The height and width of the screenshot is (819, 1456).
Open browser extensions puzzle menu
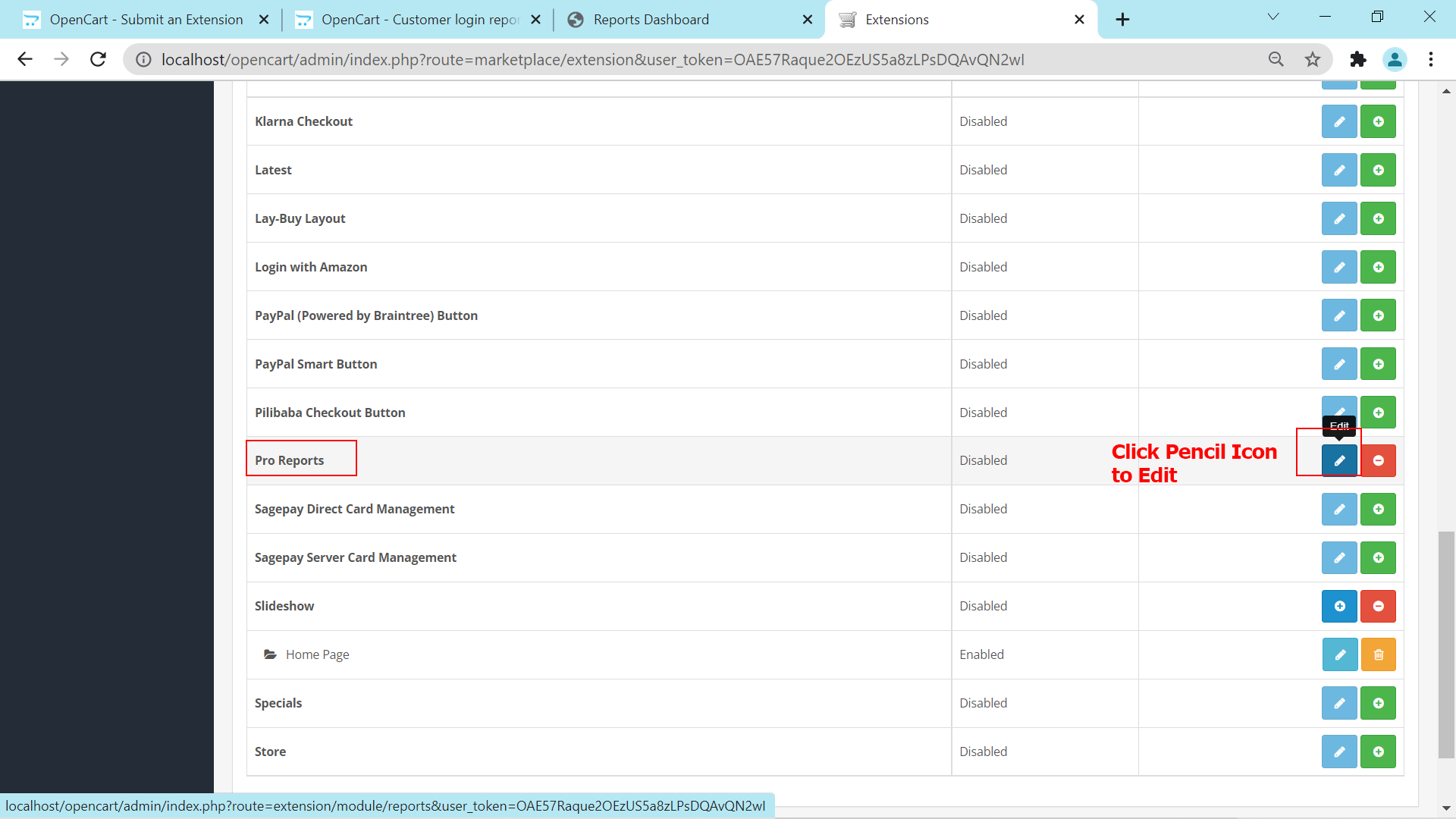point(1358,59)
